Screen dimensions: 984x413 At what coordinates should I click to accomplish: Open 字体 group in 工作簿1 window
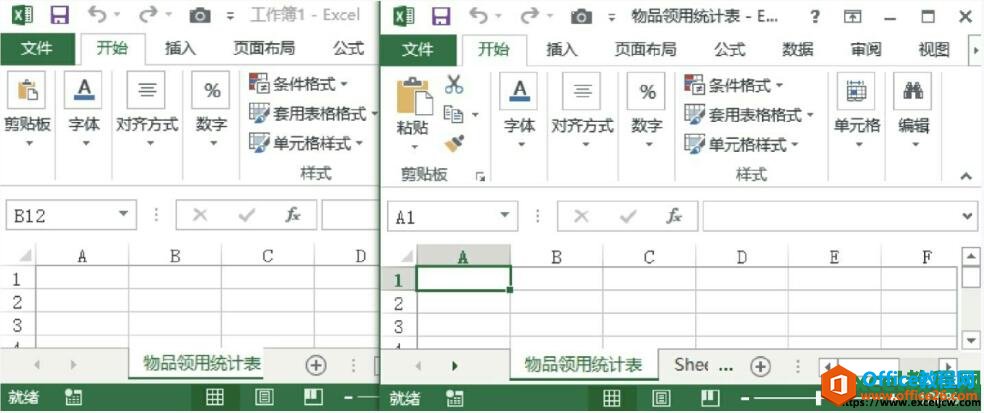pyautogui.click(x=83, y=110)
